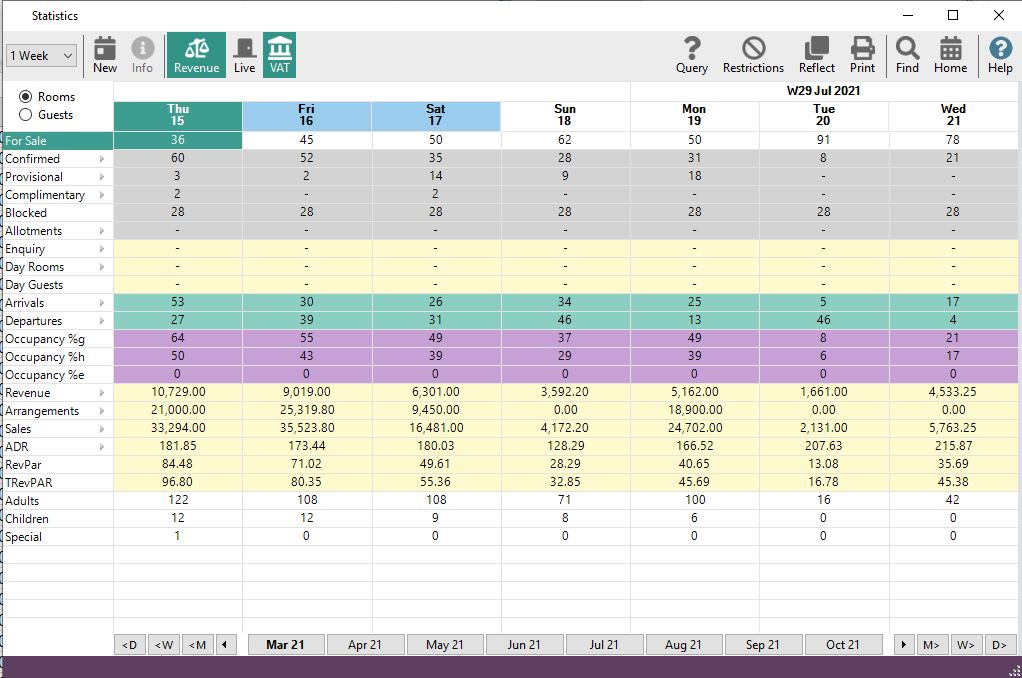Open the Restrictions tool
This screenshot has height=678, width=1022.
[x=753, y=54]
